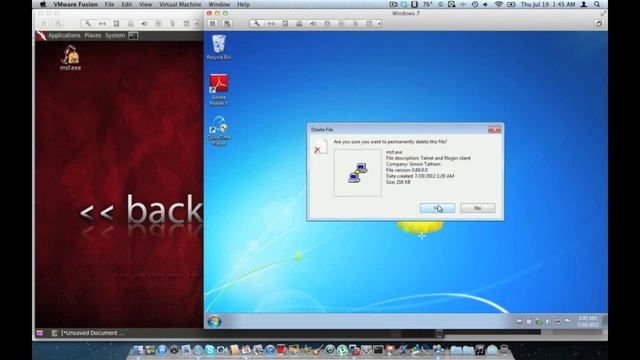Open GarageBand guitar icon in the Dock
This screenshot has width=640, height=360.
click(x=318, y=350)
